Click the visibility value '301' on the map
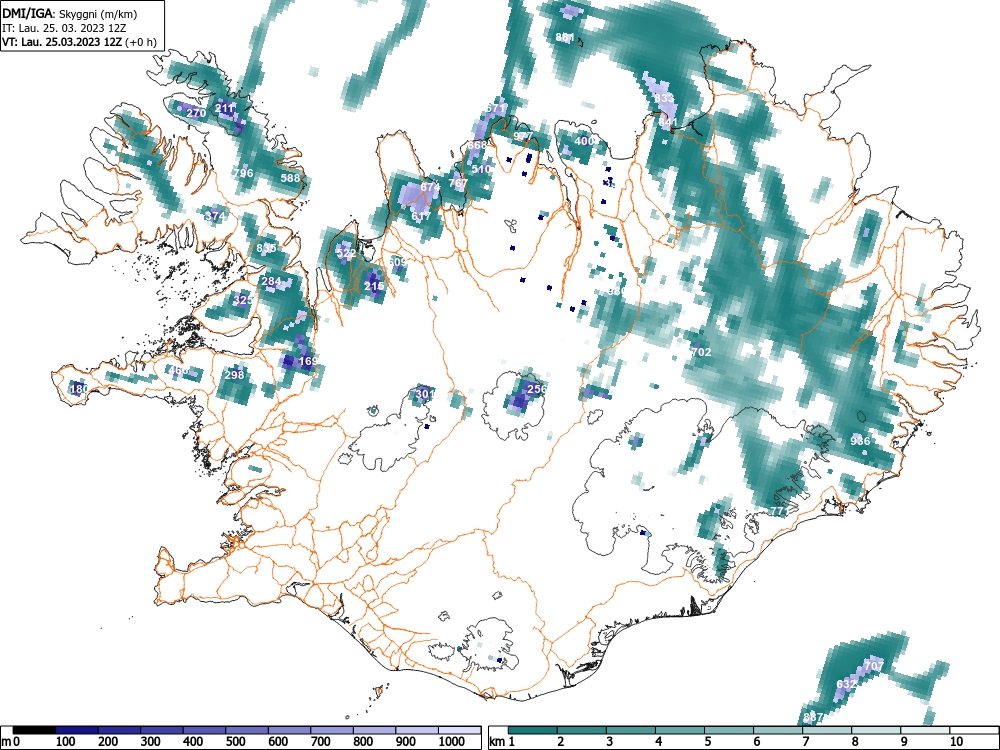 (425, 394)
